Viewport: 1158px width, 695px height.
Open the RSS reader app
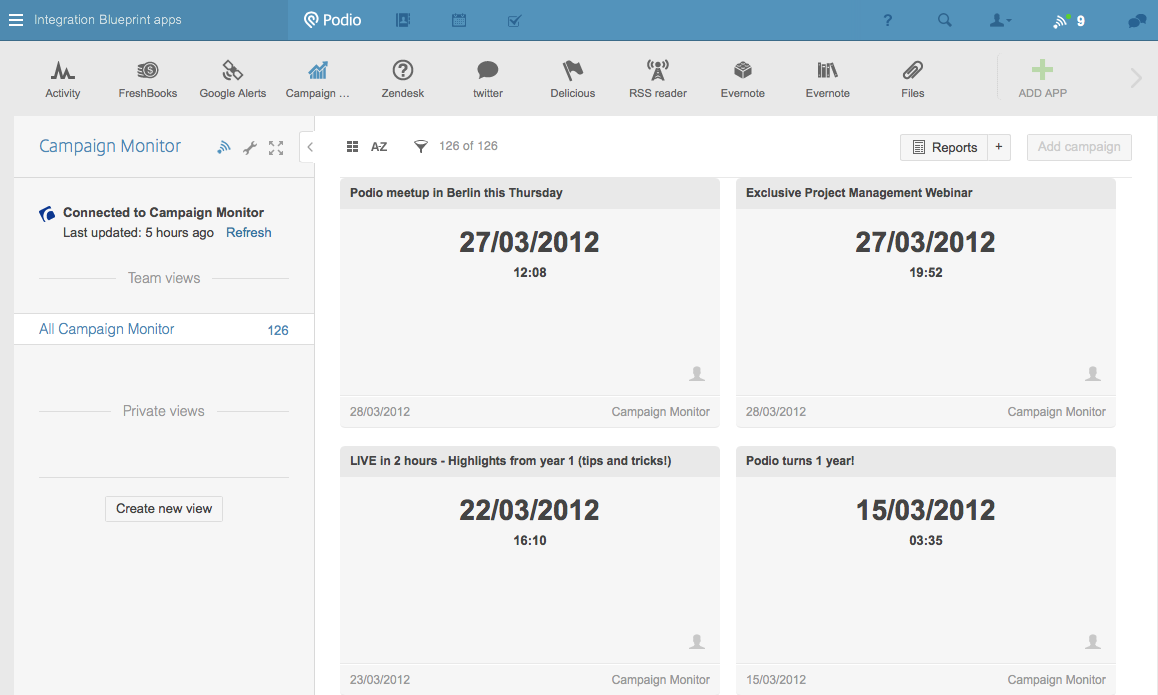[658, 79]
